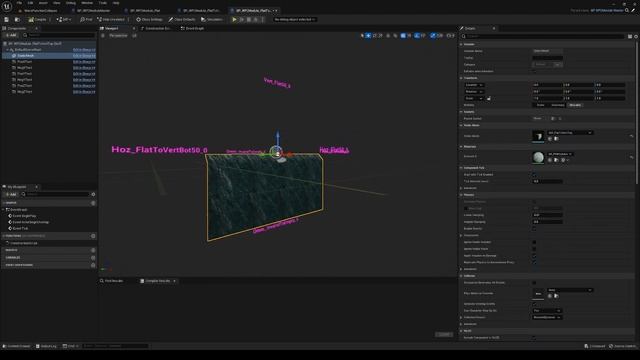Viewport: 640px width, 360px height.
Task: Click the Add button in Components panel
Action: pos(11,35)
